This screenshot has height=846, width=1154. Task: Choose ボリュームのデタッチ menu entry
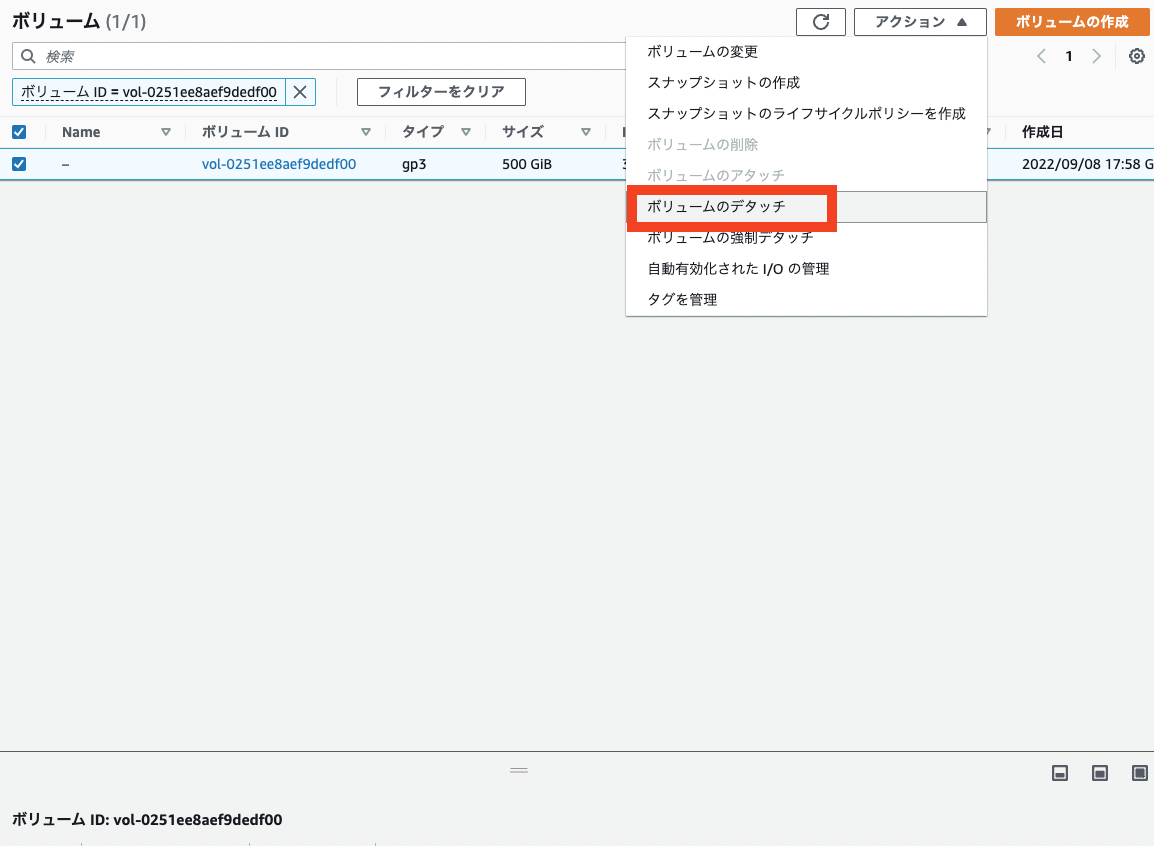pyautogui.click(x=806, y=207)
